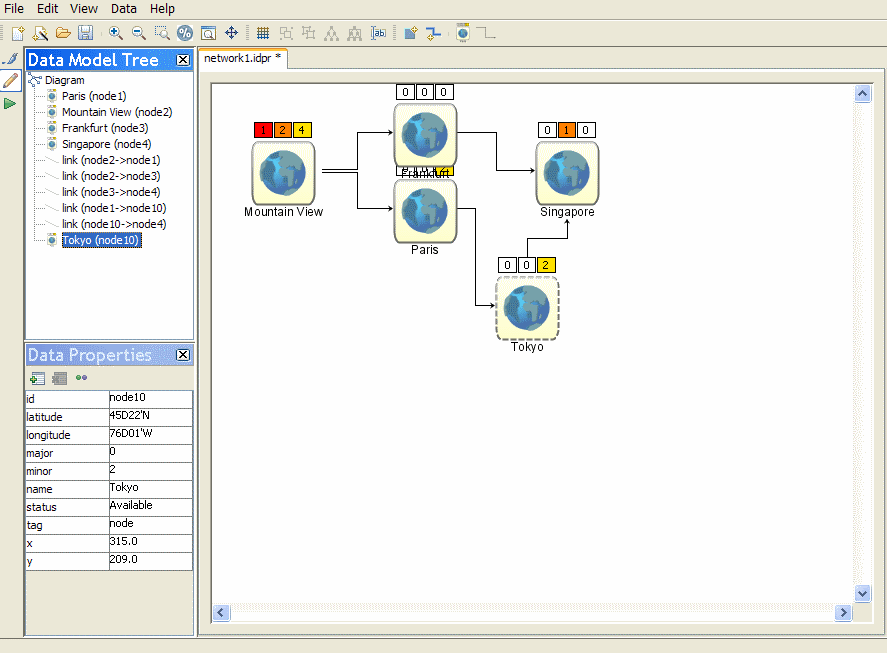The width and height of the screenshot is (887, 653).
Task: Select the Singapore node in the diagram
Action: point(567,173)
